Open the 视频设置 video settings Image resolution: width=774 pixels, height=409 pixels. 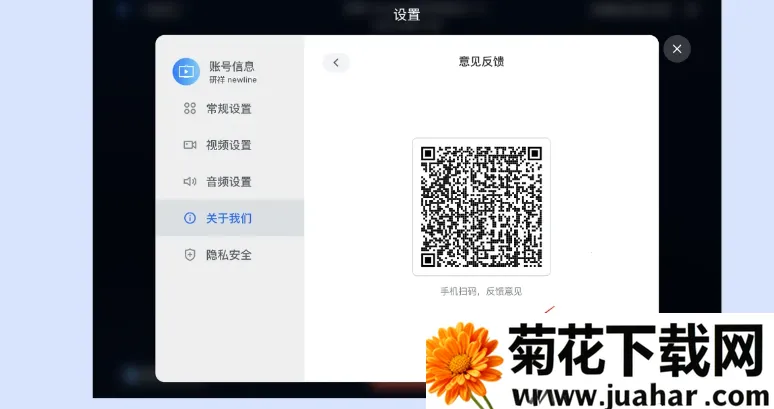coord(229,145)
